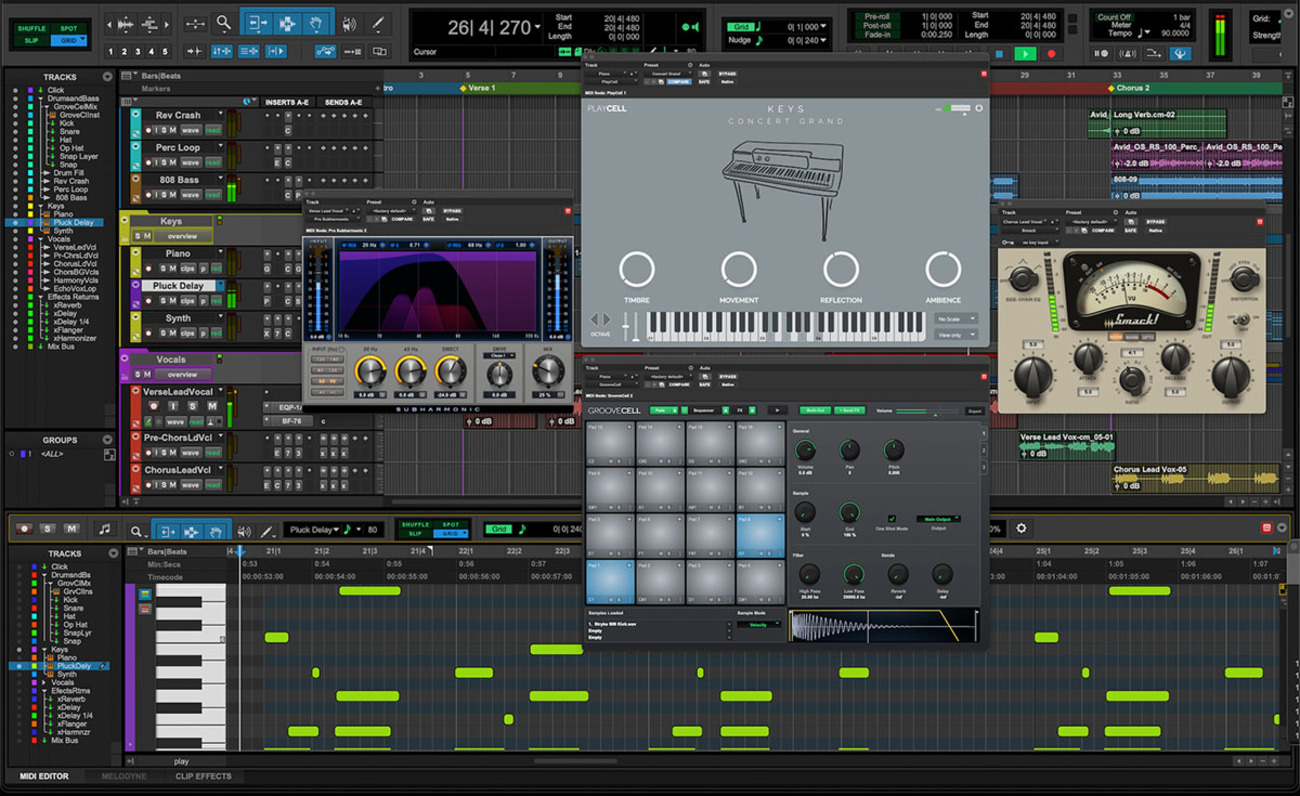Open the MIDI editor settings gear
This screenshot has width=1300, height=796.
pos(1021,528)
